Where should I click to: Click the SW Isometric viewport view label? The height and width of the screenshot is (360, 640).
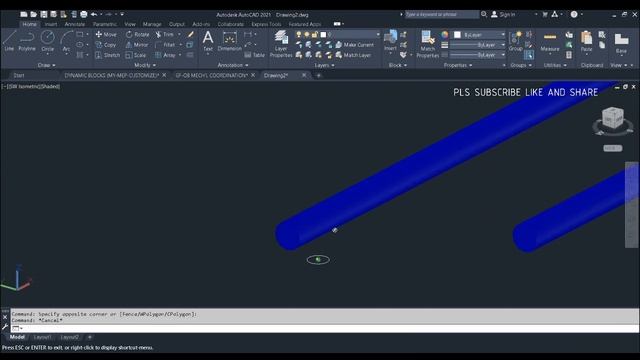tap(24, 87)
